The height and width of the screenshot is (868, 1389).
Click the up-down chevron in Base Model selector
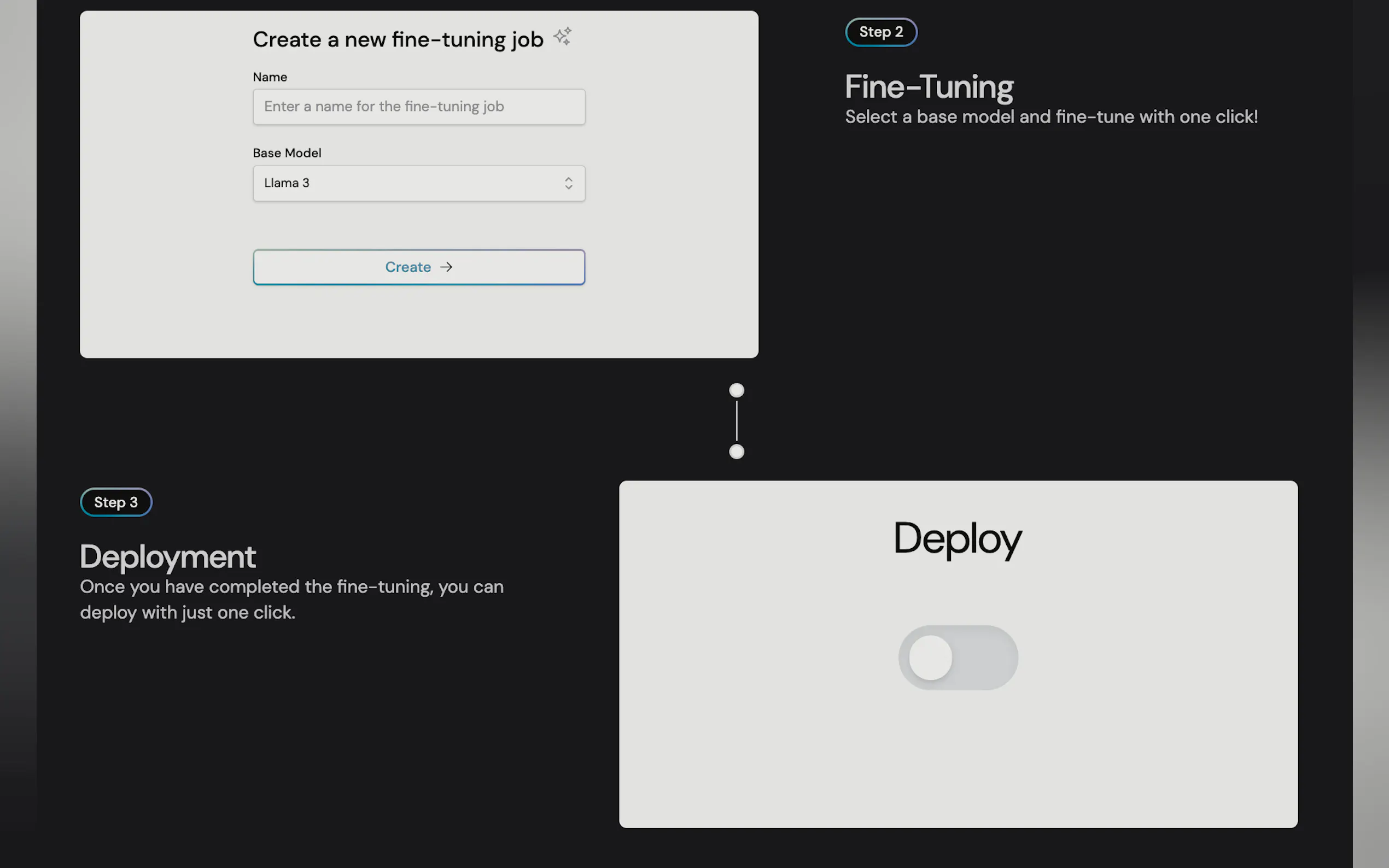[568, 183]
